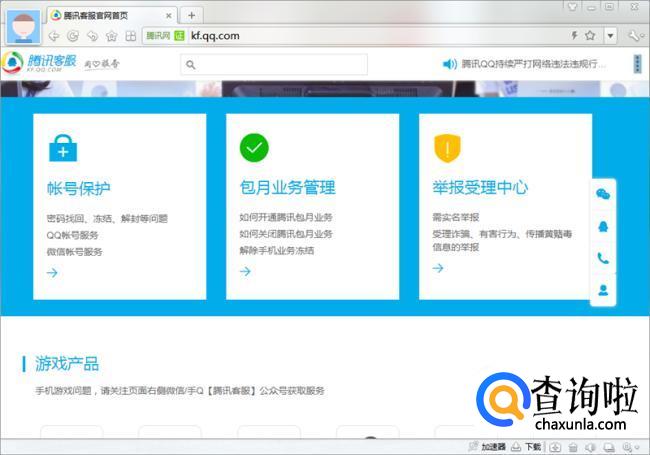Click the 下载 status bar item
The height and width of the screenshot is (455, 650).
coord(526,447)
